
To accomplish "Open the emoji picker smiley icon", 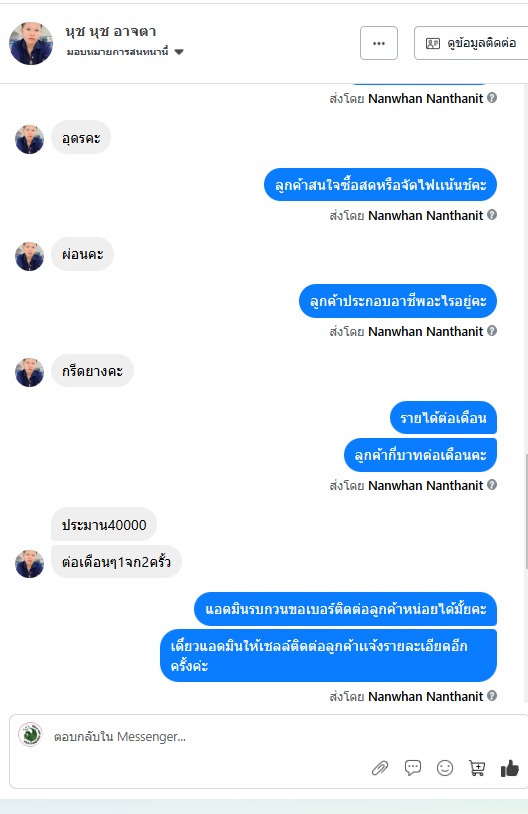I will coord(445,768).
